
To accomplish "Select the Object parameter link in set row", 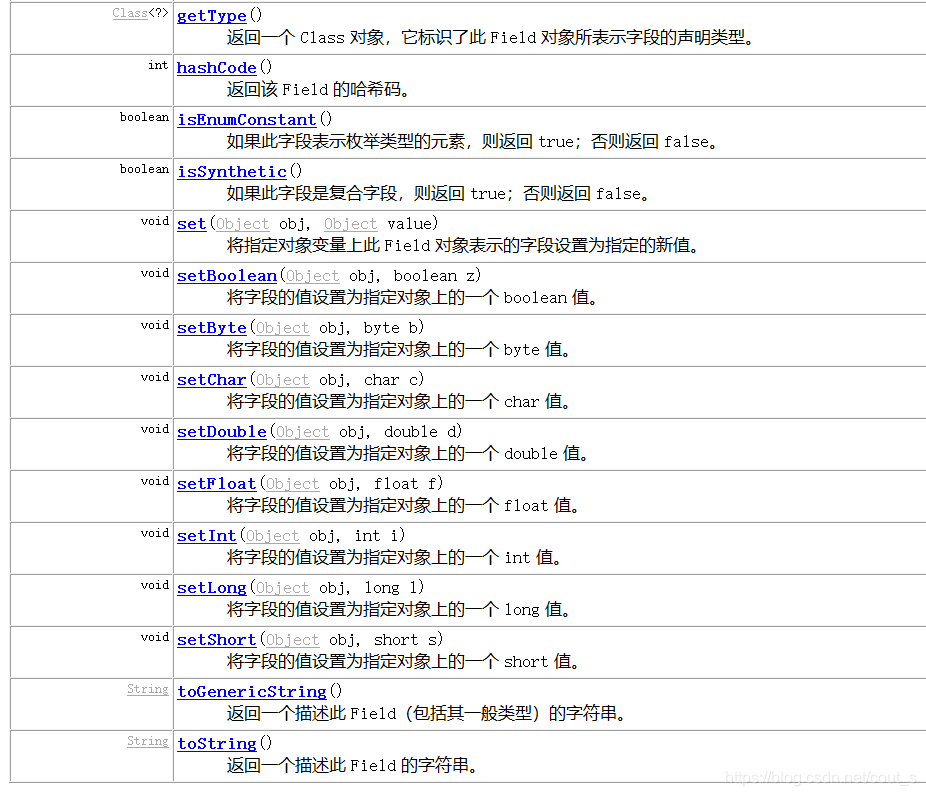I will [x=242, y=223].
